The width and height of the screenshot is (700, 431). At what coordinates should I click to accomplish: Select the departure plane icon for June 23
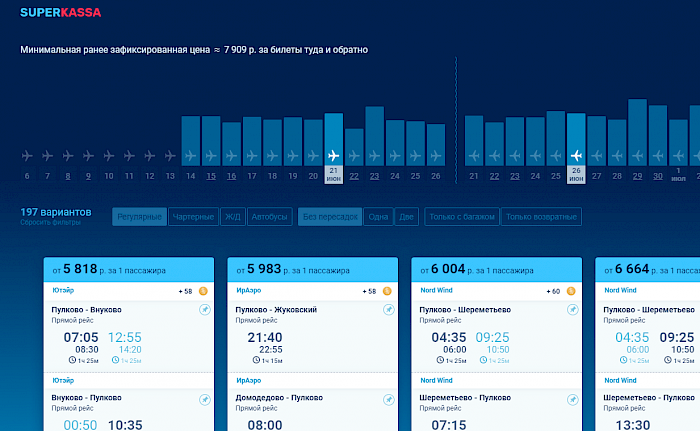(375, 156)
